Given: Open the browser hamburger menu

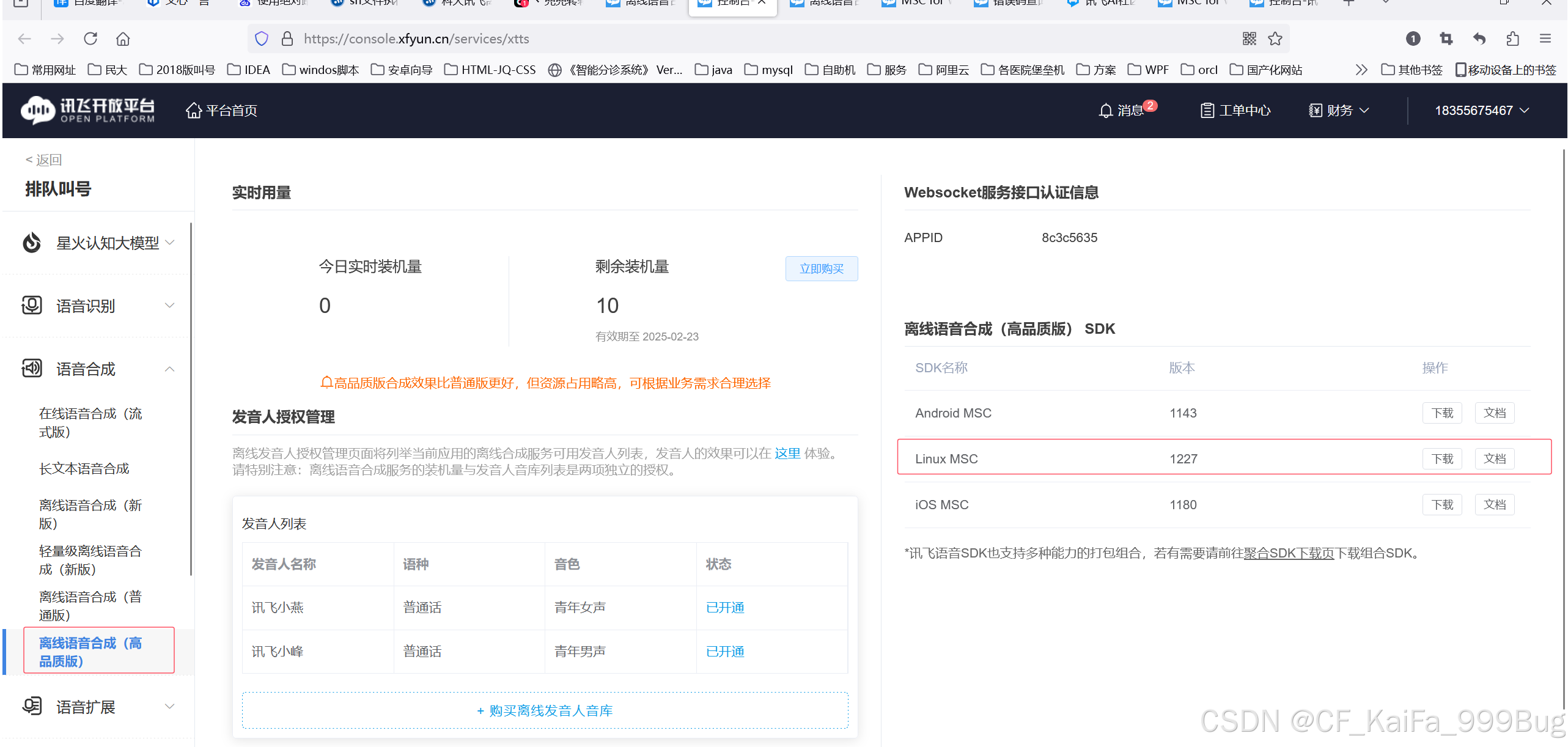Looking at the screenshot, I should click(1545, 39).
